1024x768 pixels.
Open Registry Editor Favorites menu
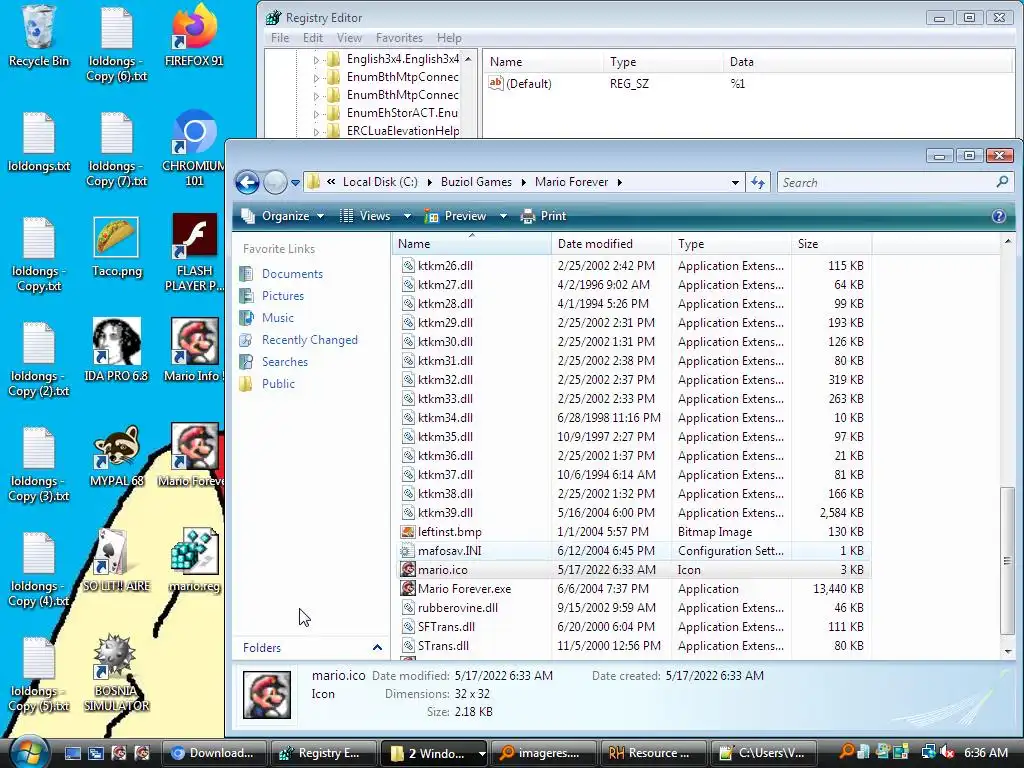point(399,38)
